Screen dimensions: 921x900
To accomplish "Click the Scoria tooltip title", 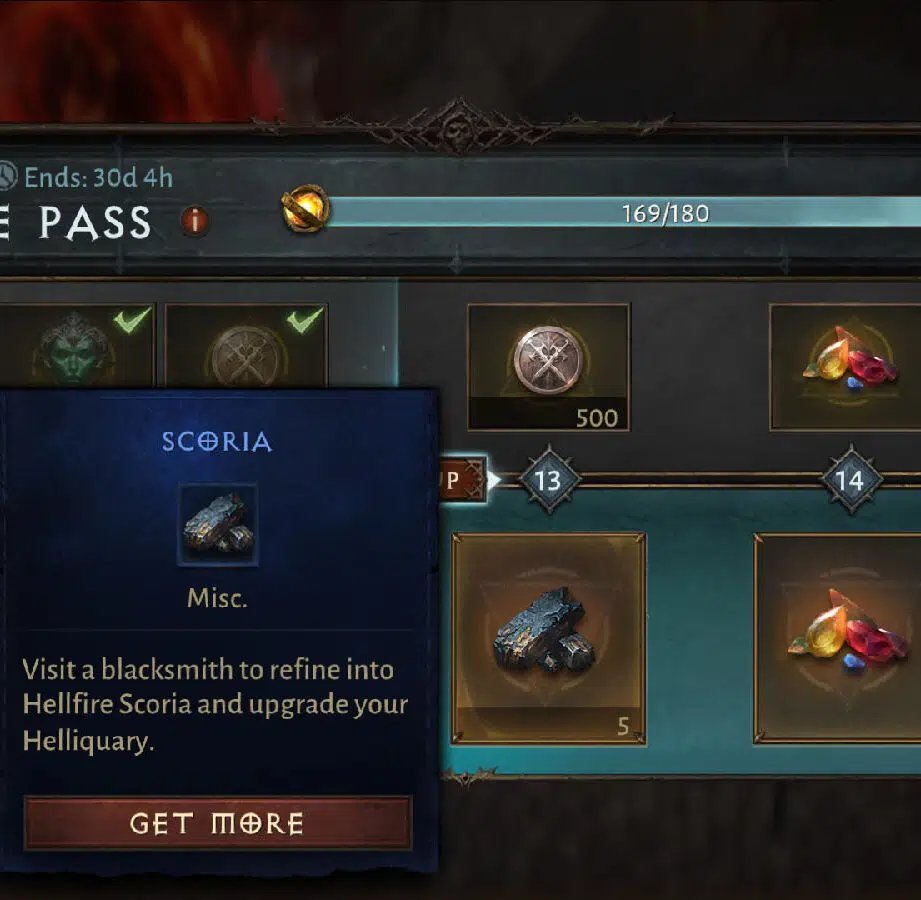I will (x=217, y=442).
